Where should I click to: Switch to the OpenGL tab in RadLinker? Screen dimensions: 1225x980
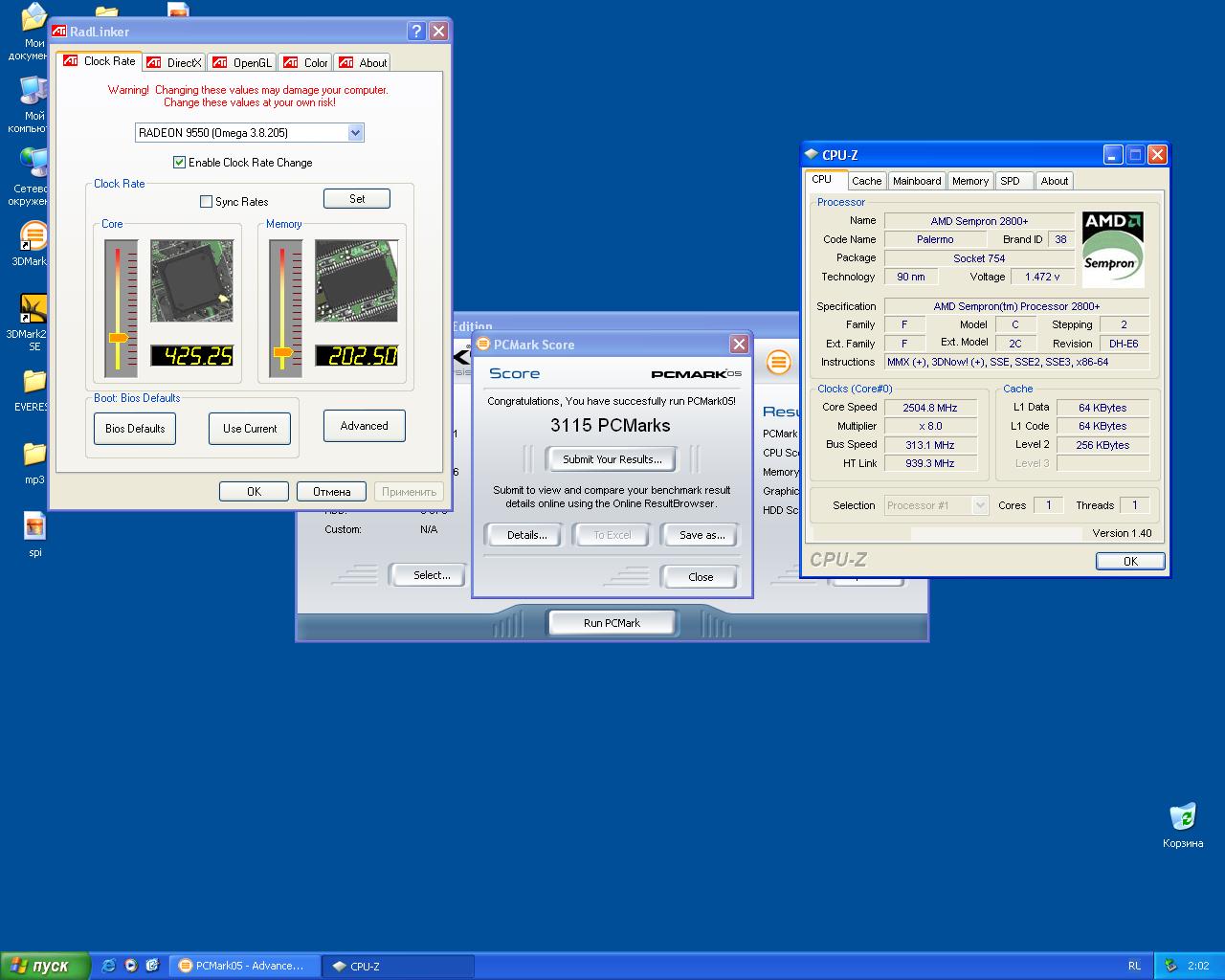tap(242, 63)
